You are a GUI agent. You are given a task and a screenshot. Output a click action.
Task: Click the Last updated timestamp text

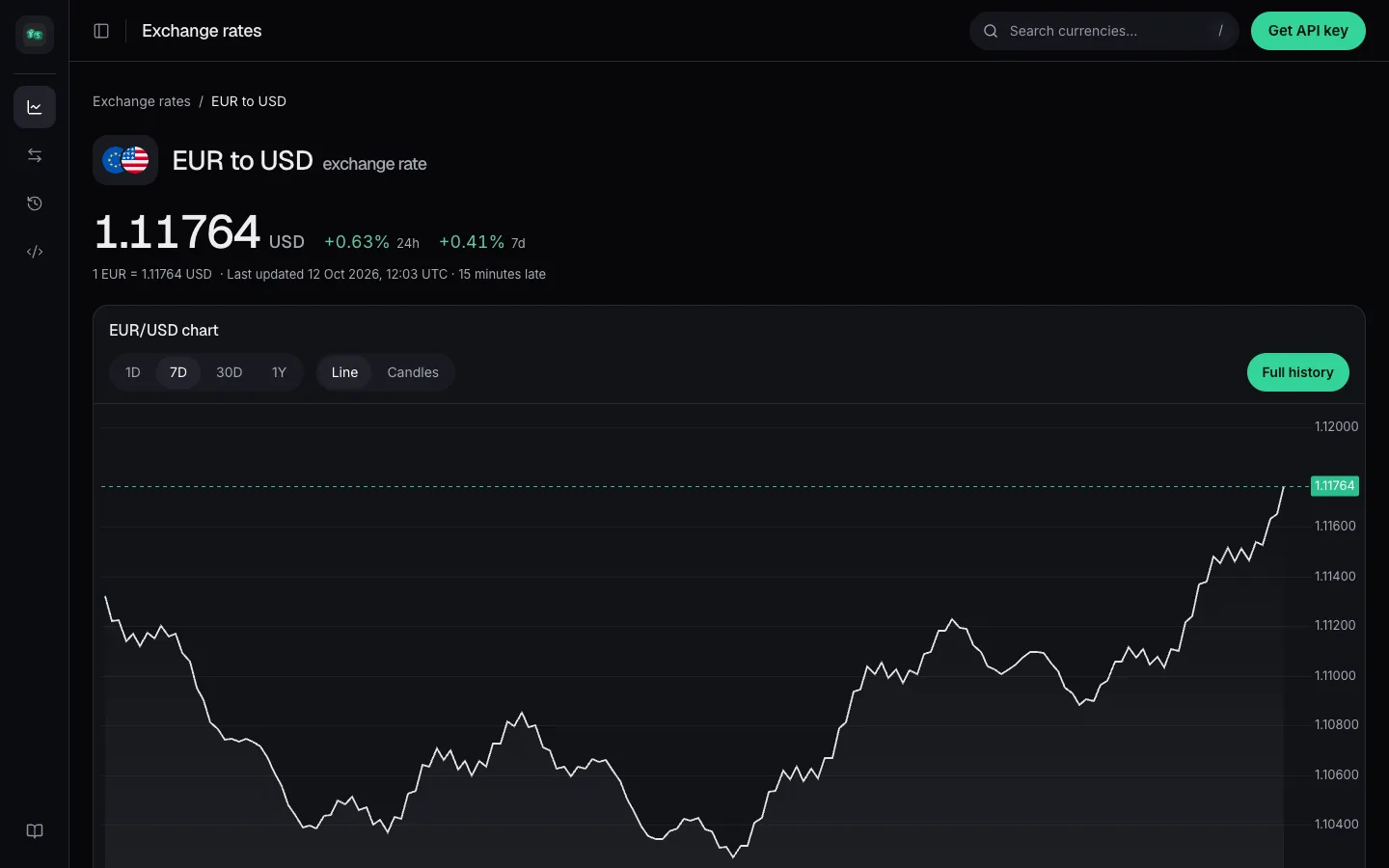[x=338, y=274]
